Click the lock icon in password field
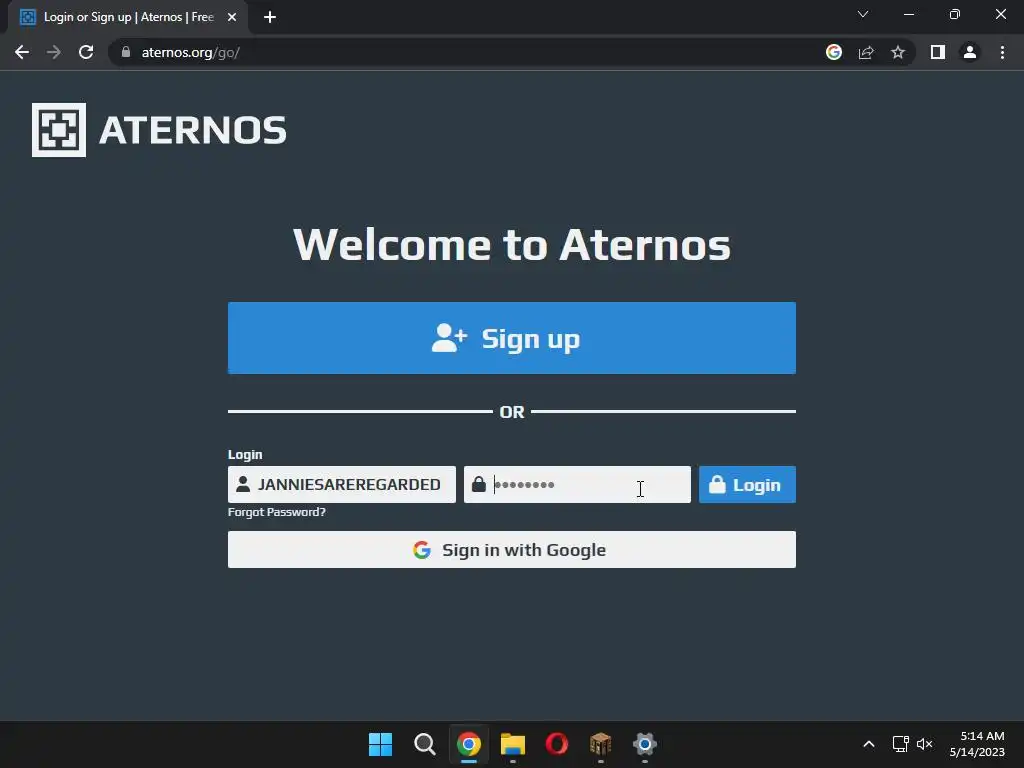The image size is (1024, 768). (479, 484)
